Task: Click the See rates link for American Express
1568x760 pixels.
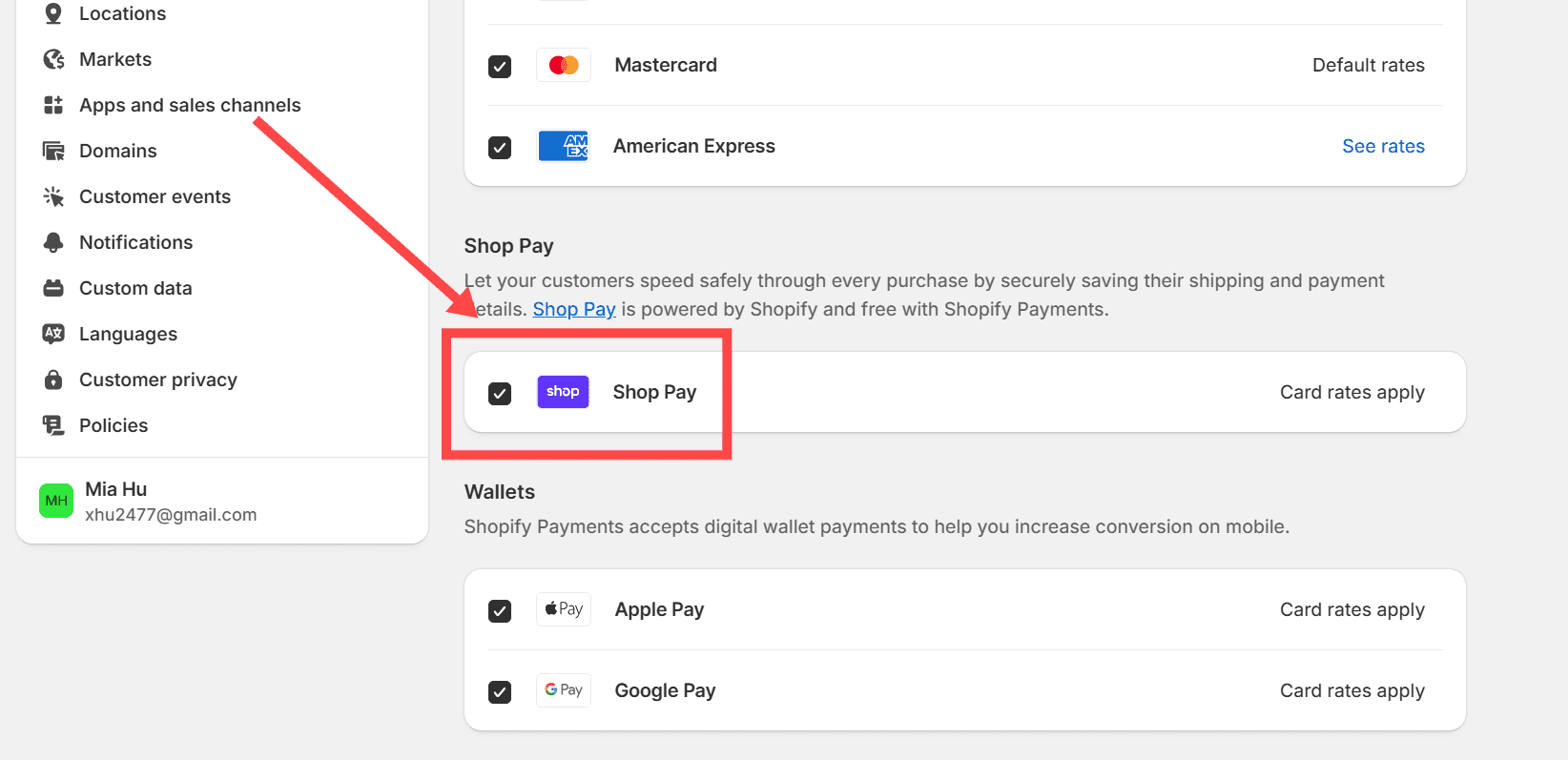Action: pyautogui.click(x=1383, y=146)
